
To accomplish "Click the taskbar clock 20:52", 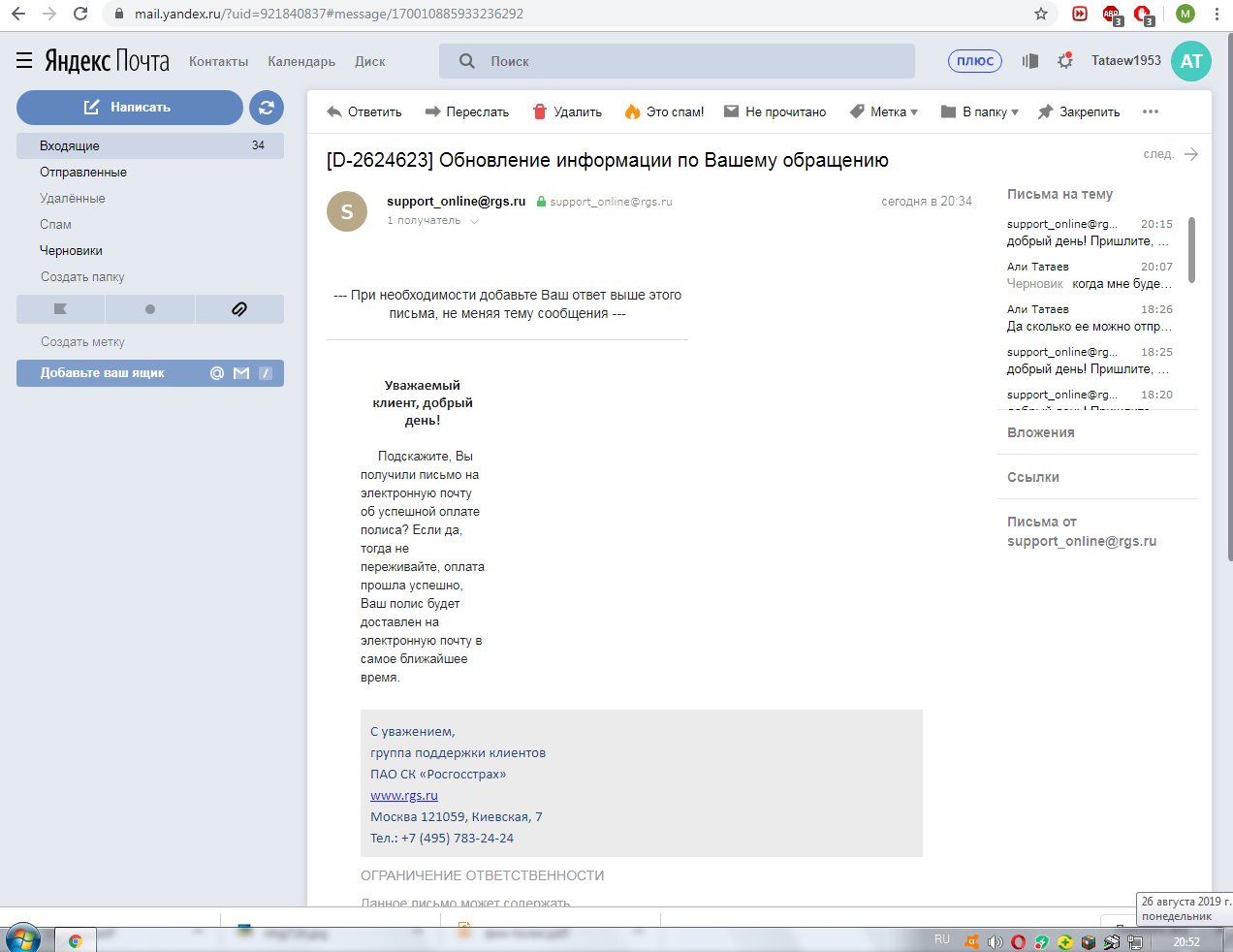I will click(x=1186, y=941).
